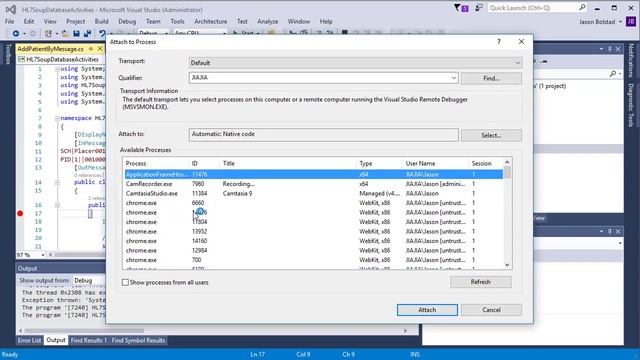Close the Attach to Process dialog

(521, 42)
